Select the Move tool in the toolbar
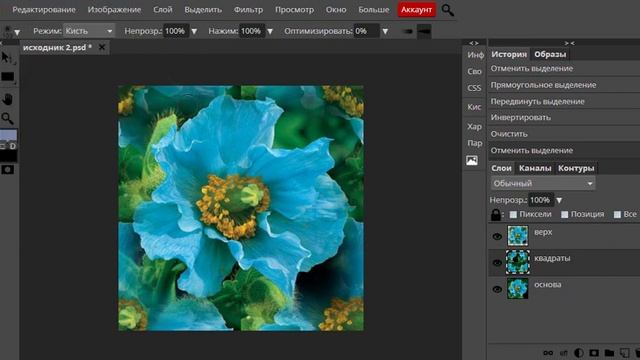Screen dimensions: 640x360 [7, 58]
